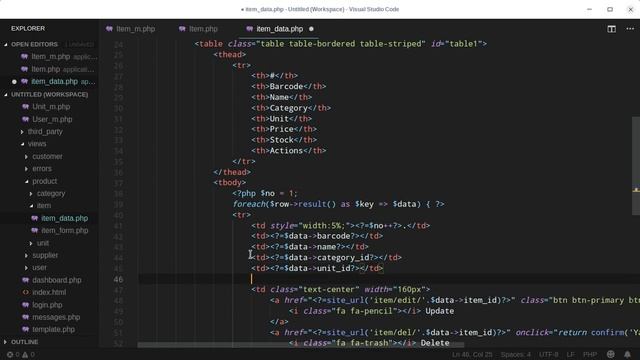
Task: Click the "Delete" text in the code
Action: point(435,343)
